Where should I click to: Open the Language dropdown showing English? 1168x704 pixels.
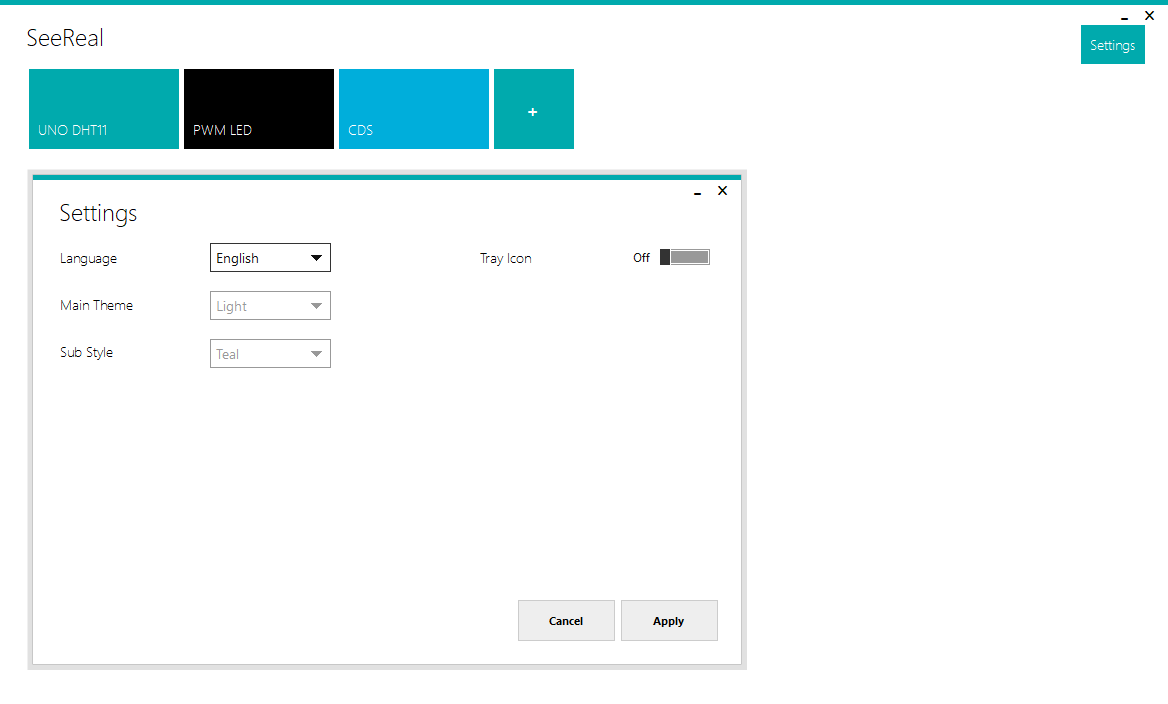270,258
